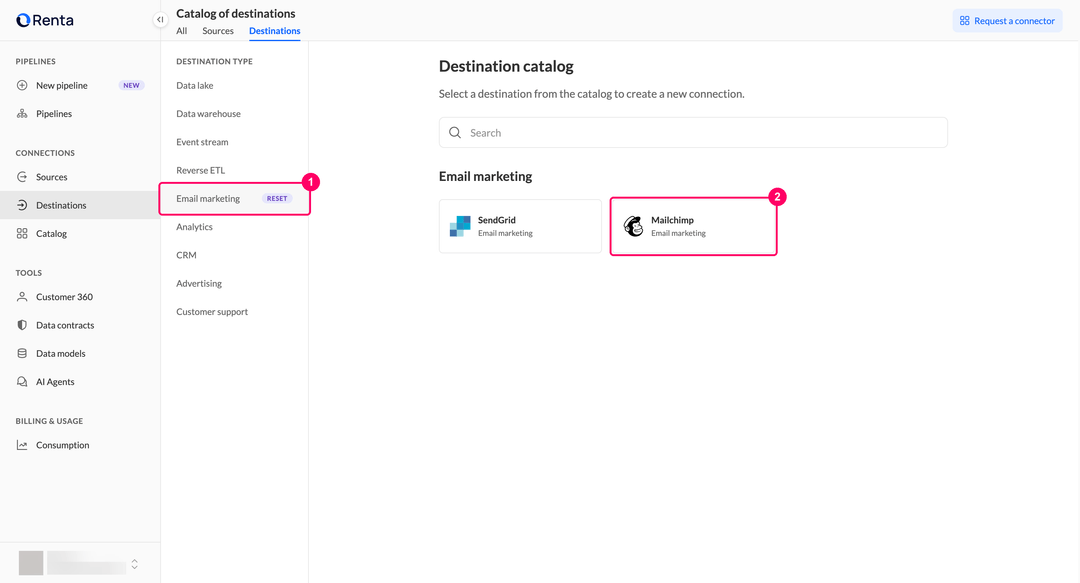1080x583 pixels.
Task: Filter by Customer support type
Action: click(x=212, y=311)
